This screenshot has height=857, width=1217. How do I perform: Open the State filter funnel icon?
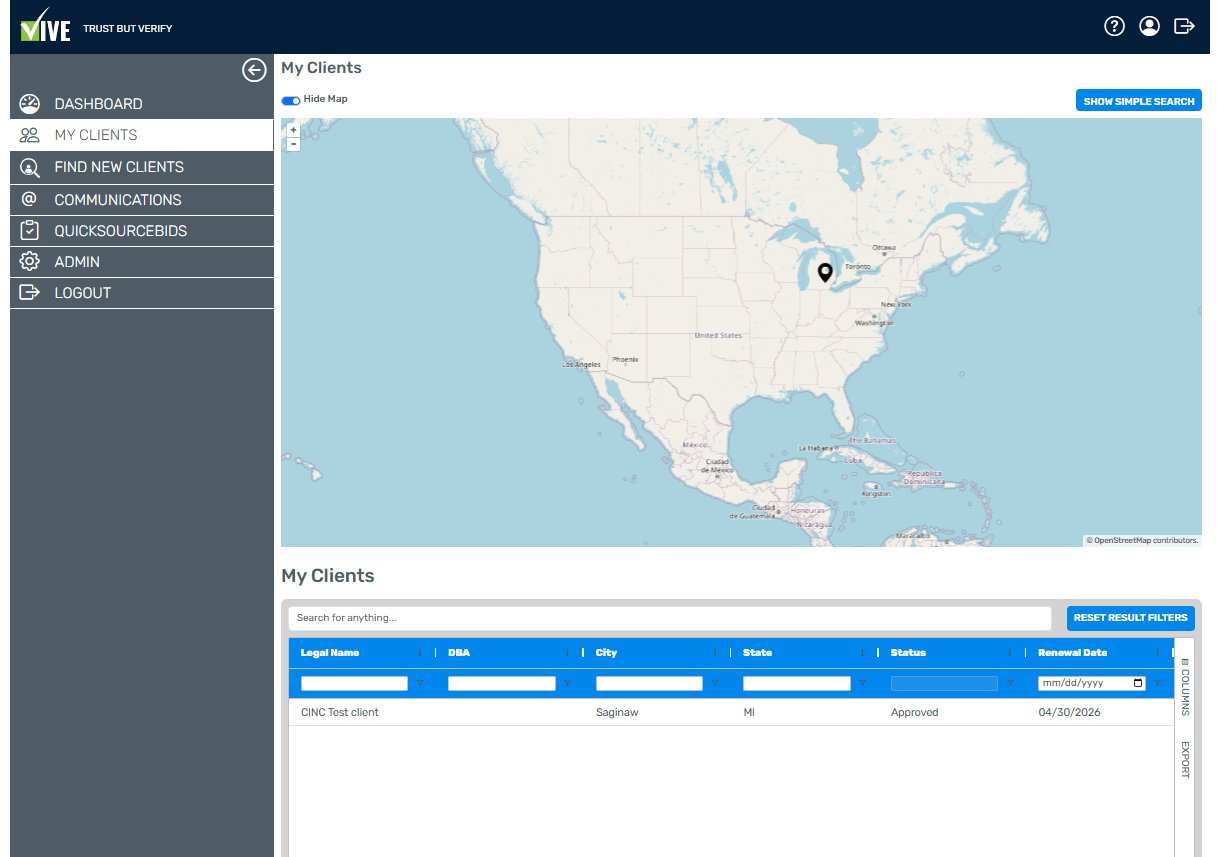(863, 684)
